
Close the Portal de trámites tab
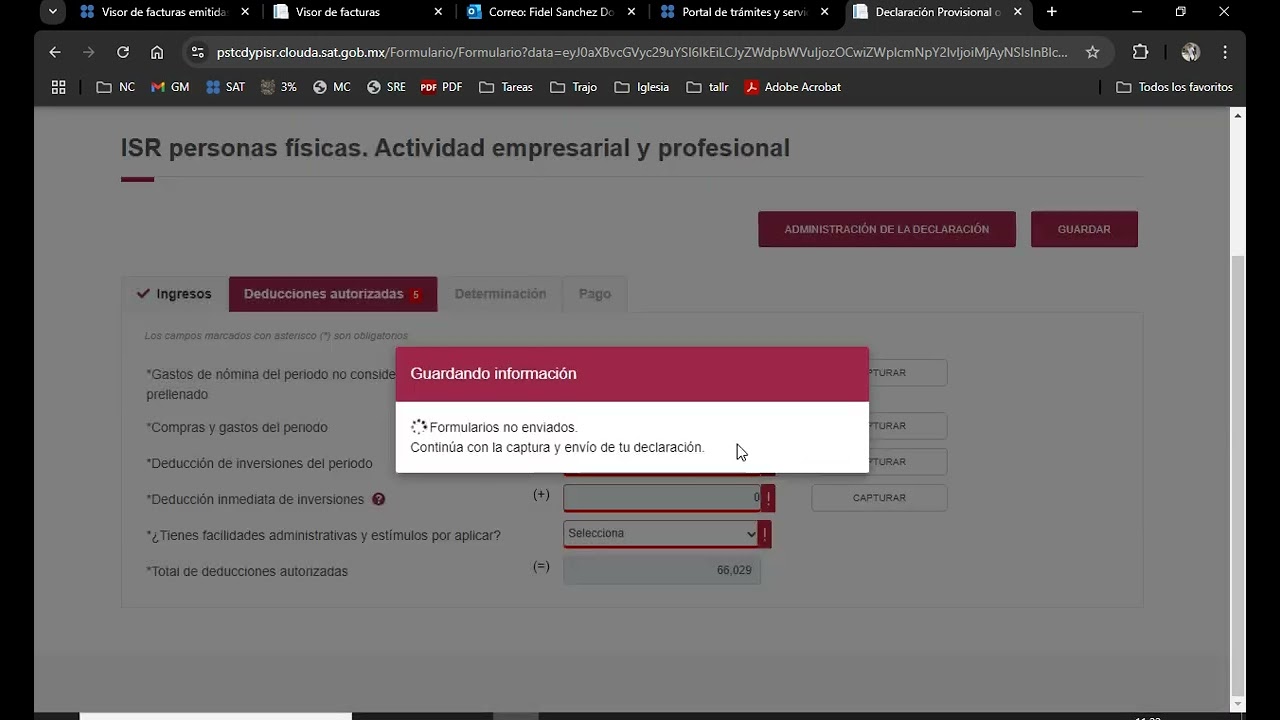click(824, 12)
